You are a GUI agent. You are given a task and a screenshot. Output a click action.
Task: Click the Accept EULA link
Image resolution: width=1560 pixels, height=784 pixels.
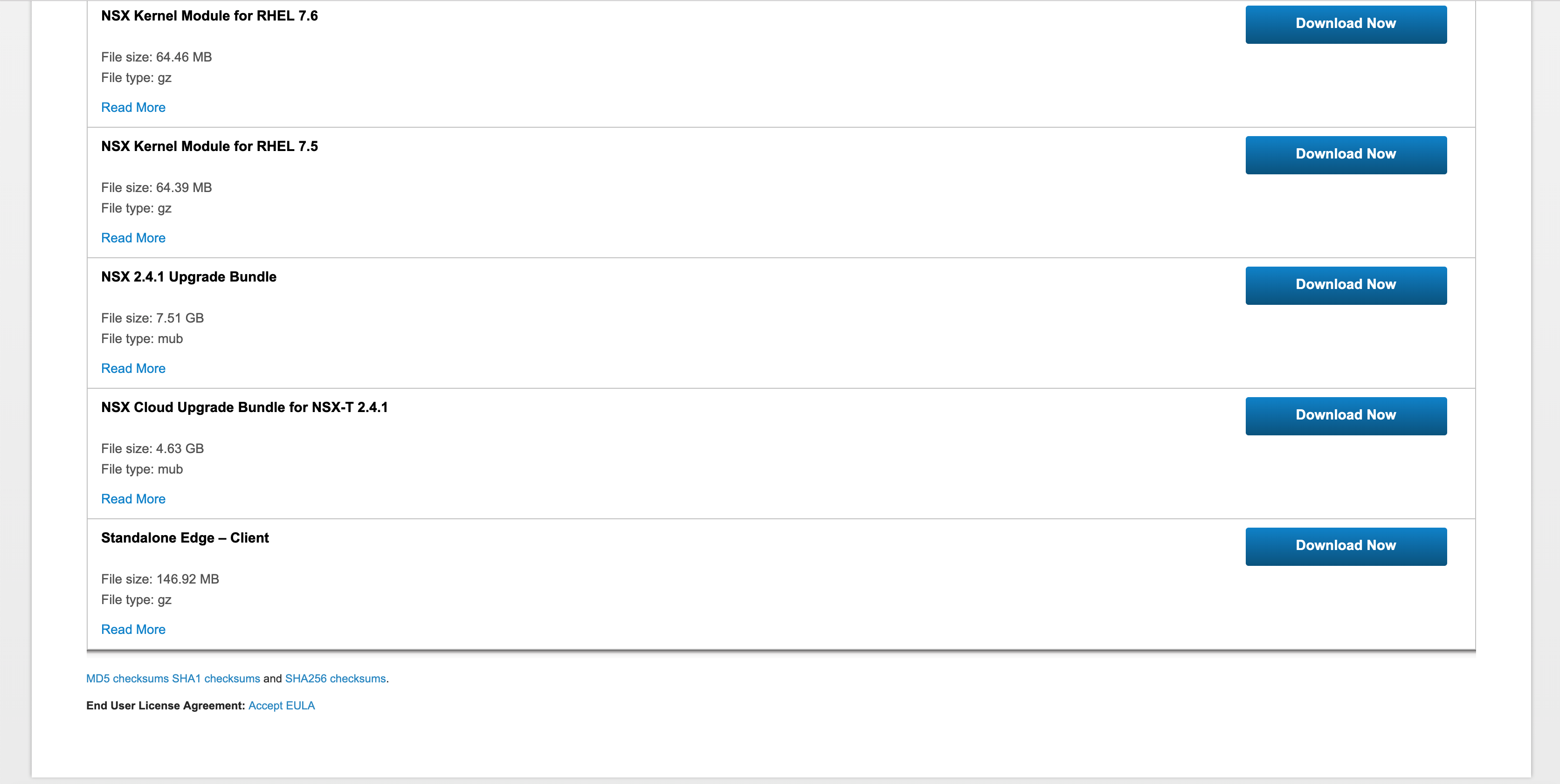coord(282,705)
